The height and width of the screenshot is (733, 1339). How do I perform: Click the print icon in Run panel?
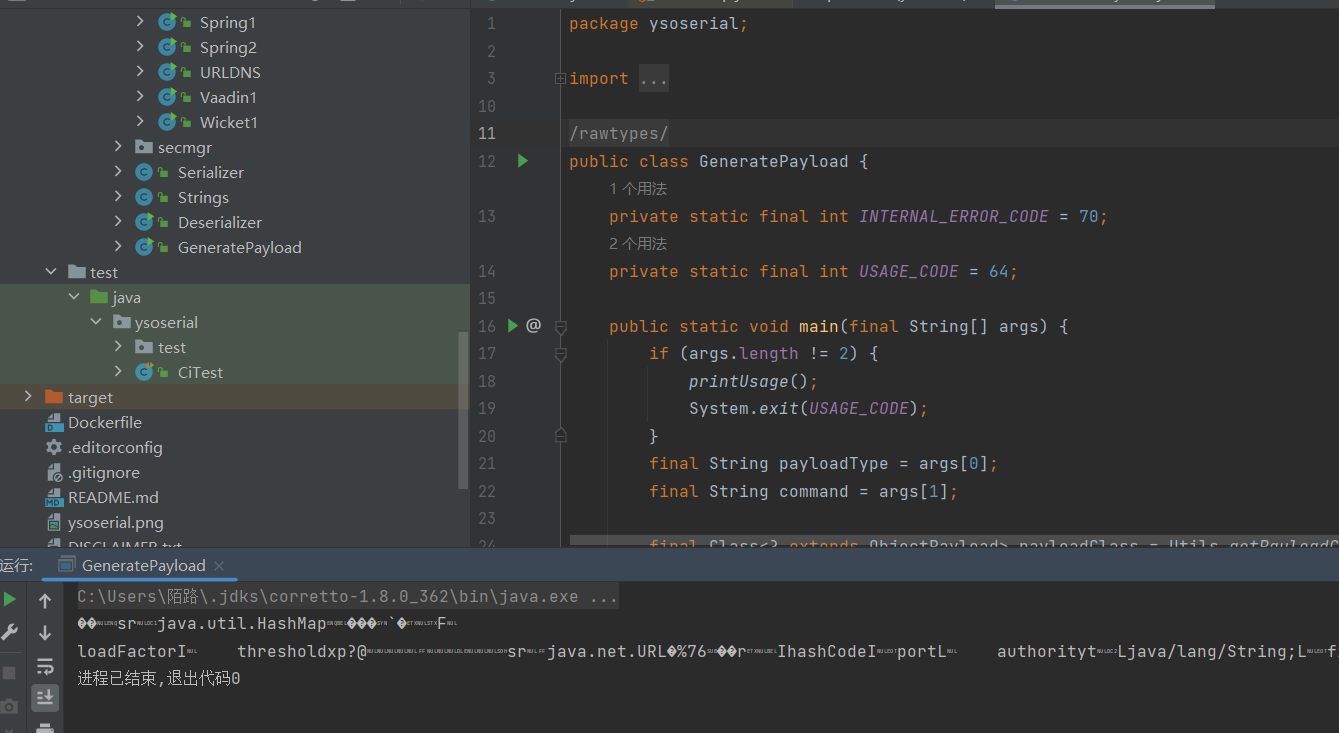(45, 727)
